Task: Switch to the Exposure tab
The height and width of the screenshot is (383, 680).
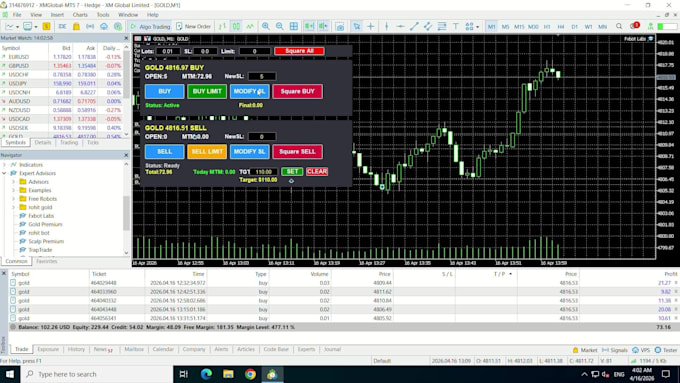Action: 48,349
